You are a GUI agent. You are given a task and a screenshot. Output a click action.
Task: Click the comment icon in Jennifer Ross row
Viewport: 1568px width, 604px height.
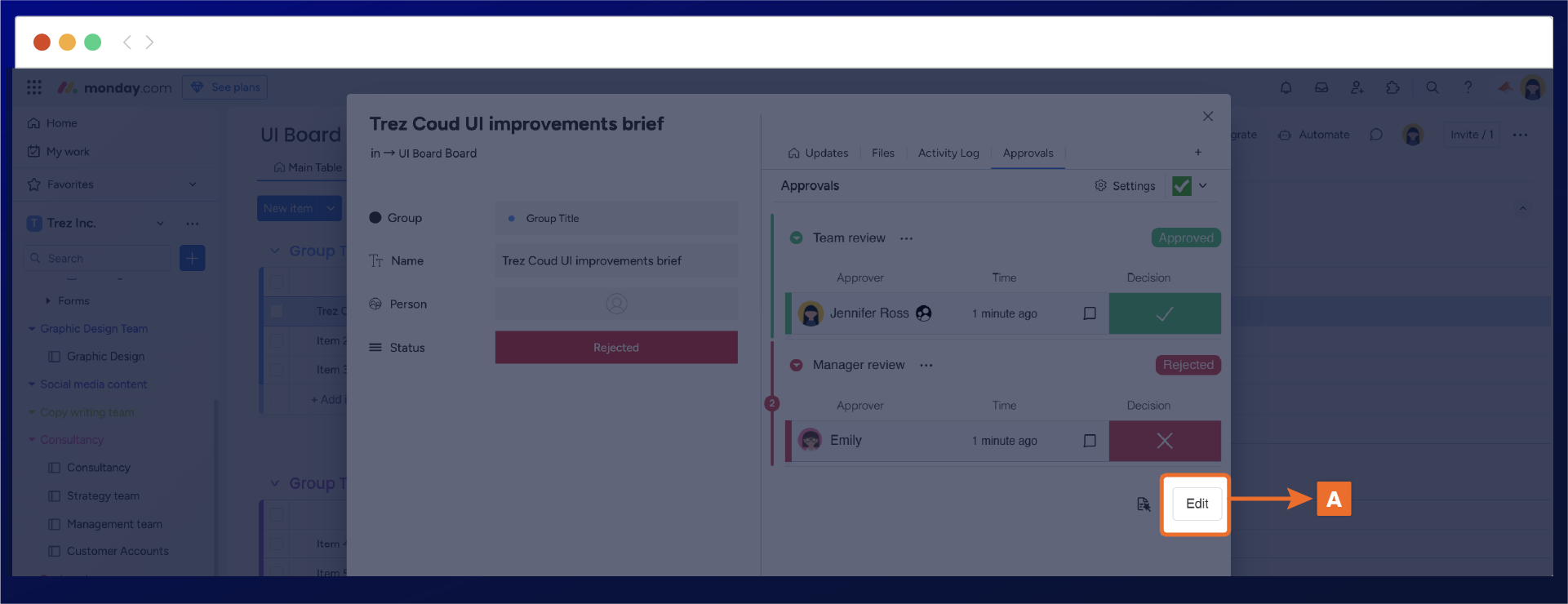click(1089, 313)
